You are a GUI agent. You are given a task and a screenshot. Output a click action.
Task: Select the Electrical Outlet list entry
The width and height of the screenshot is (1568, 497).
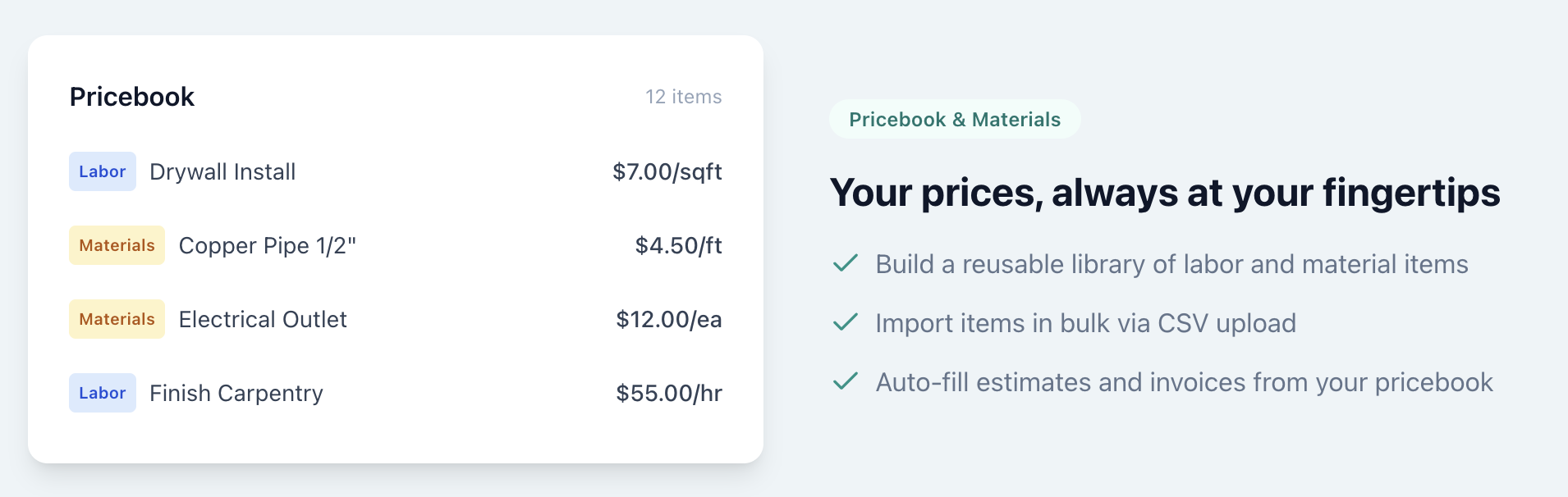(x=263, y=318)
